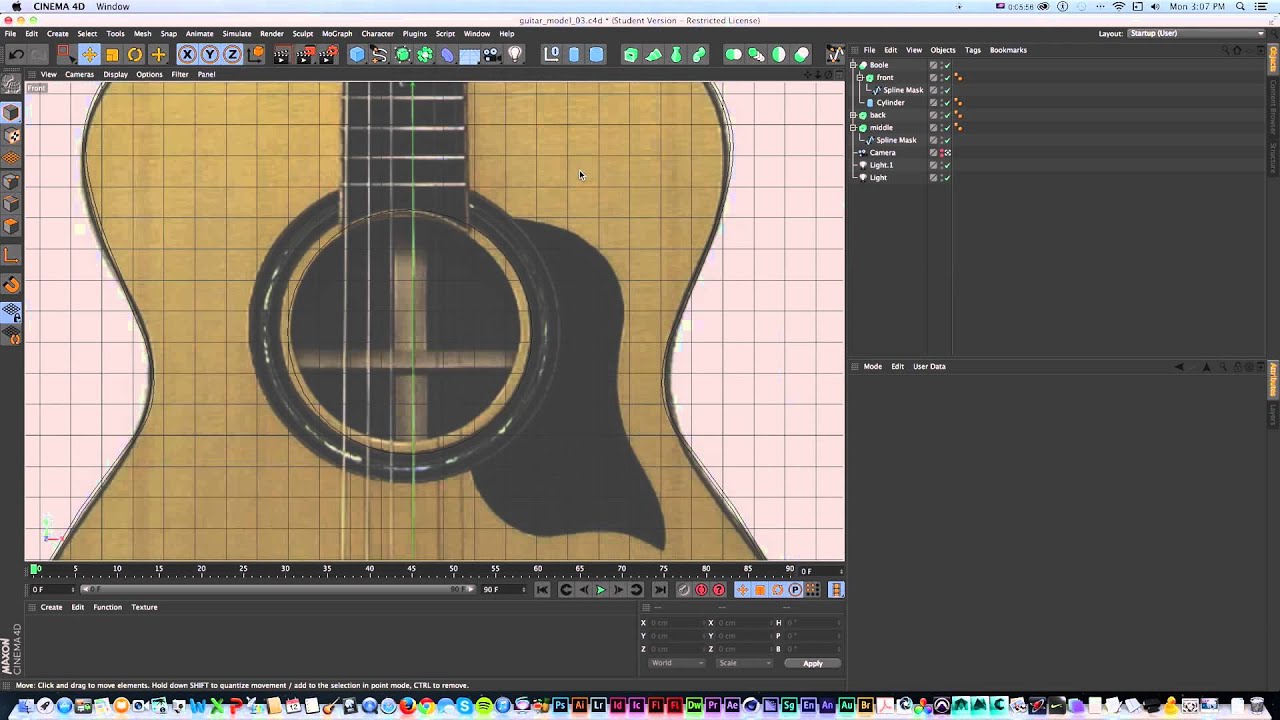This screenshot has width=1280, height=720.
Task: Open the Floor scene object icon
Action: tap(469, 55)
